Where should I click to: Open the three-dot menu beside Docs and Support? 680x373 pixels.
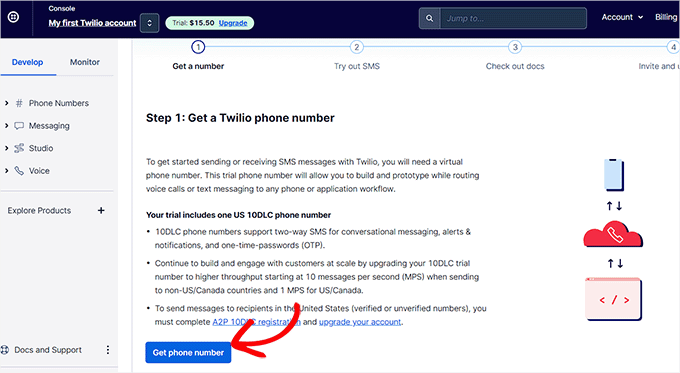tap(108, 350)
